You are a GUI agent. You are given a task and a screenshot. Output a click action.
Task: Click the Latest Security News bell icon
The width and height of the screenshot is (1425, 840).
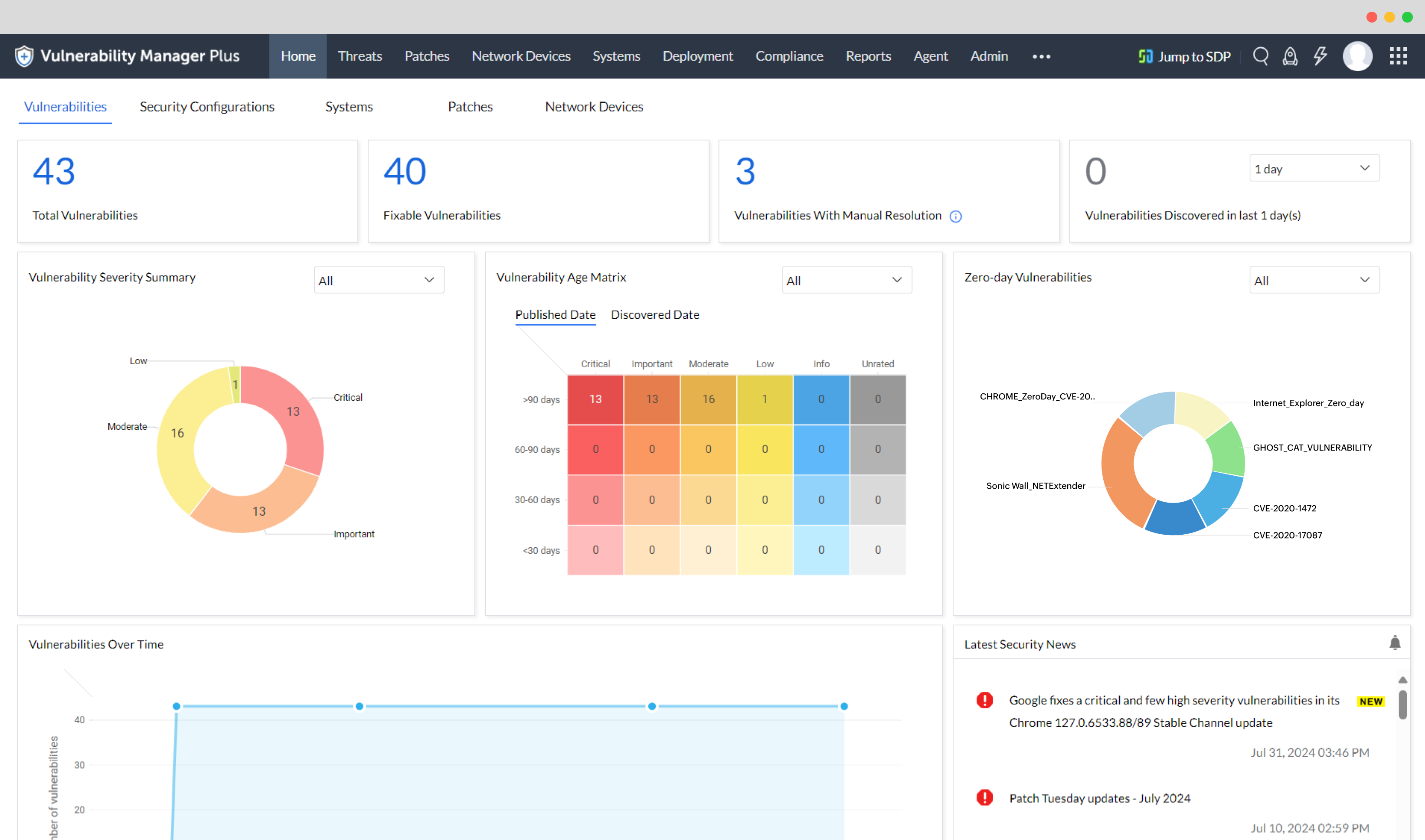[x=1395, y=643]
